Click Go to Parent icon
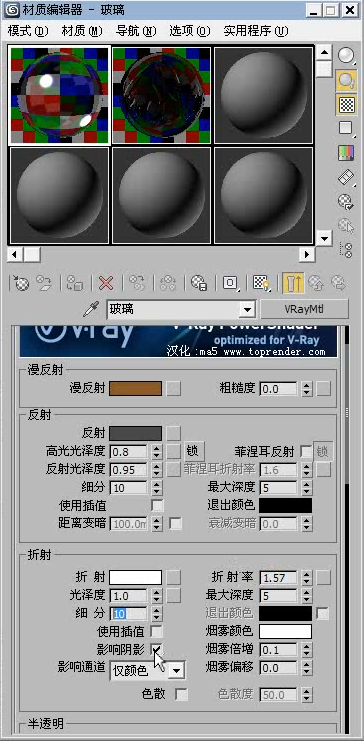The height and width of the screenshot is (741, 364). pyautogui.click(x=316, y=283)
